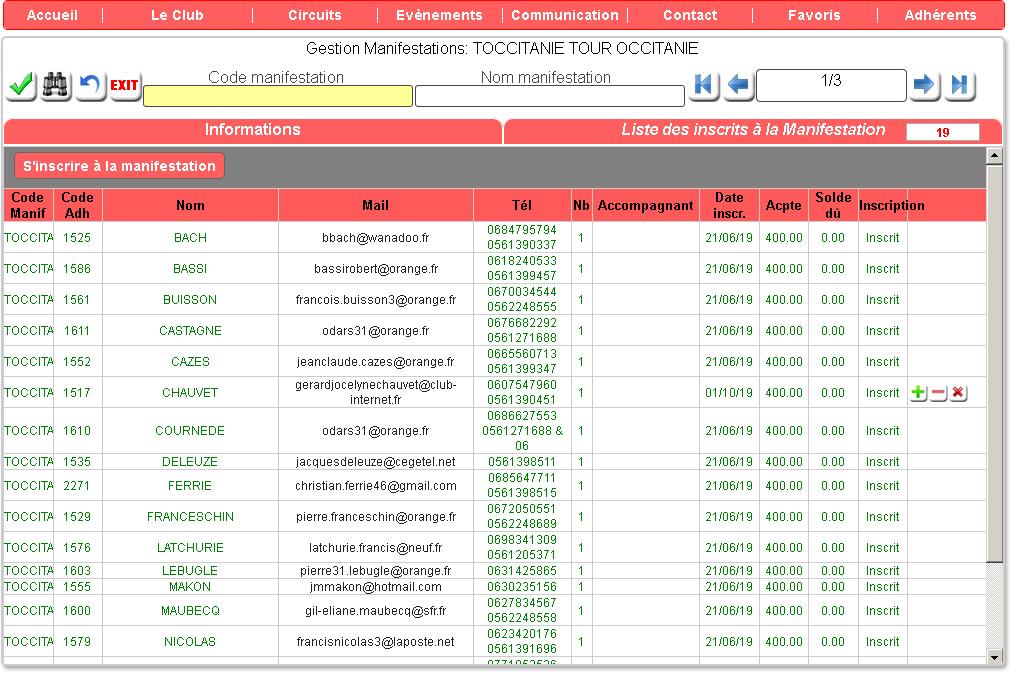
Task: Select the CAZES name cell
Action: click(191, 362)
